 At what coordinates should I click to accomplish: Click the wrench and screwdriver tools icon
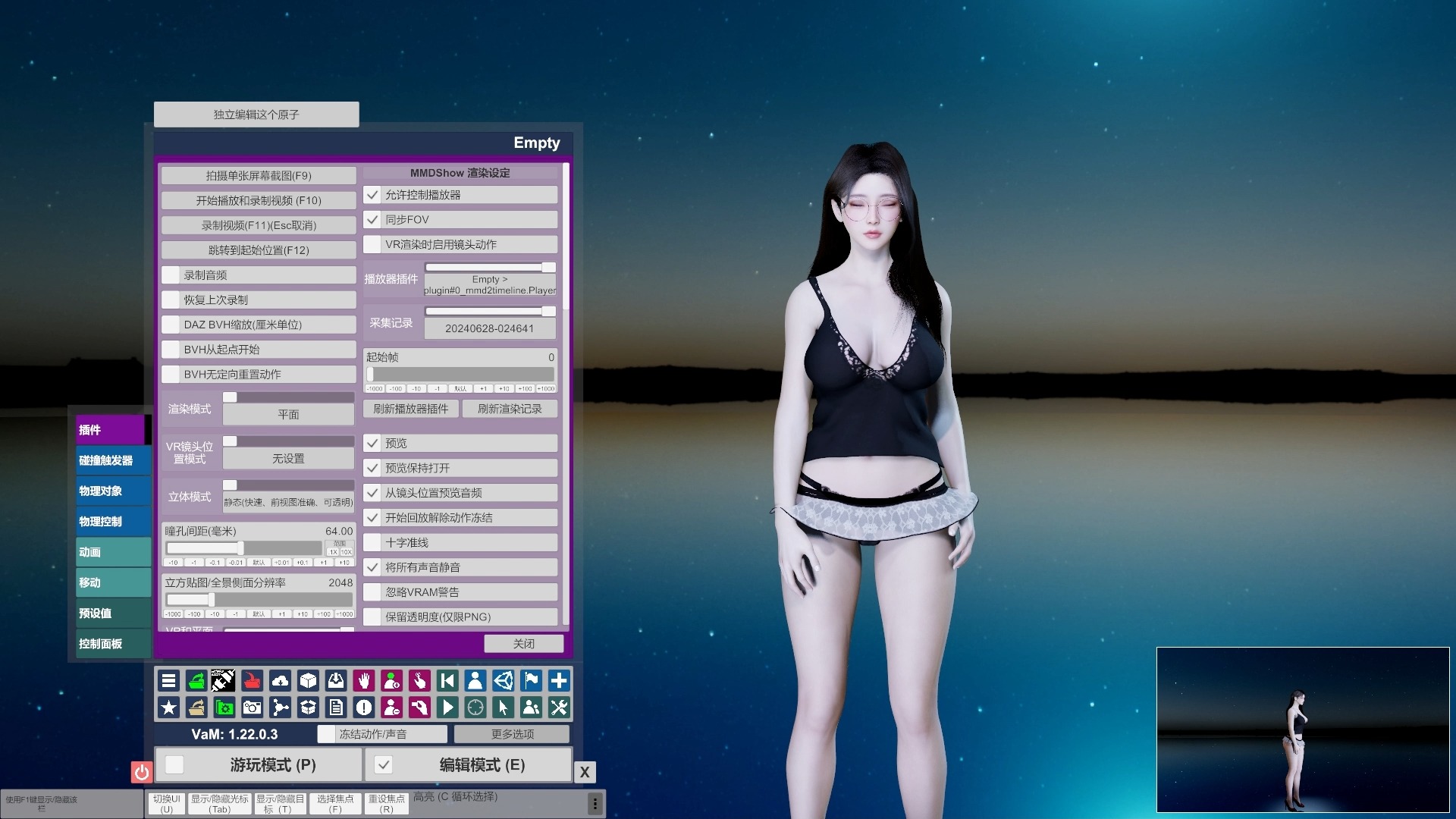[559, 708]
